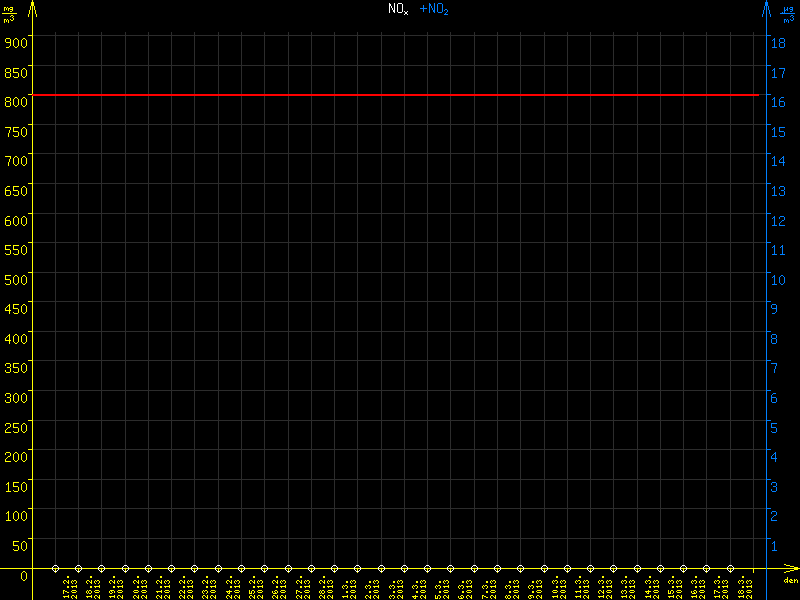This screenshot has height=600, width=800.
Task: Click the red horizontal limit line
Action: [400, 95]
